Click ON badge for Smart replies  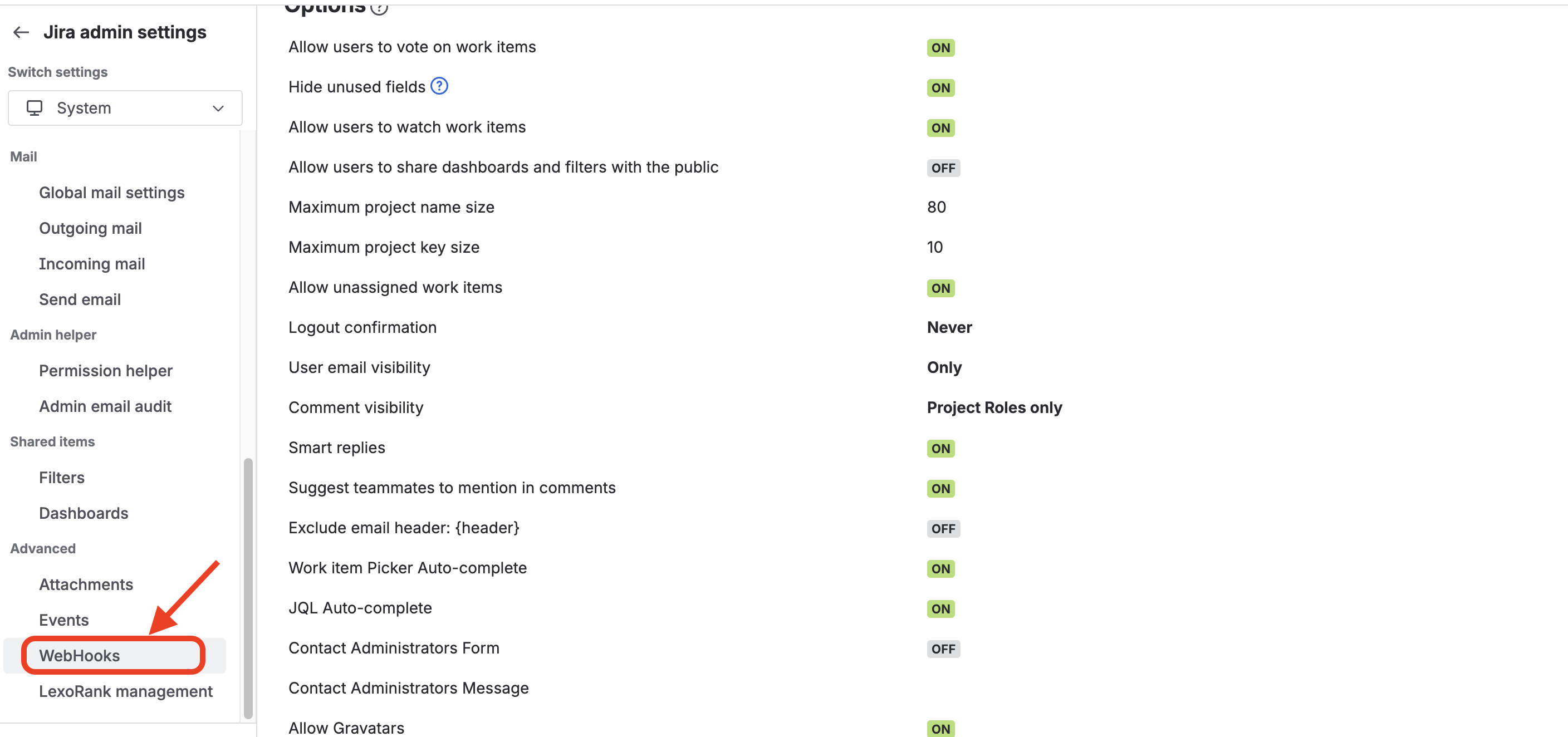[940, 449]
